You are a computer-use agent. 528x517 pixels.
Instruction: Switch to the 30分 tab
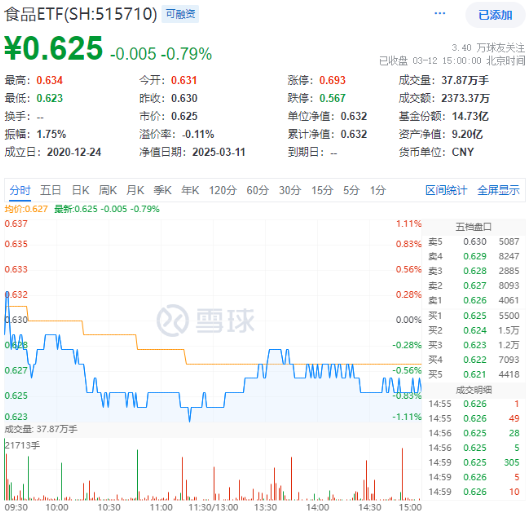(290, 190)
